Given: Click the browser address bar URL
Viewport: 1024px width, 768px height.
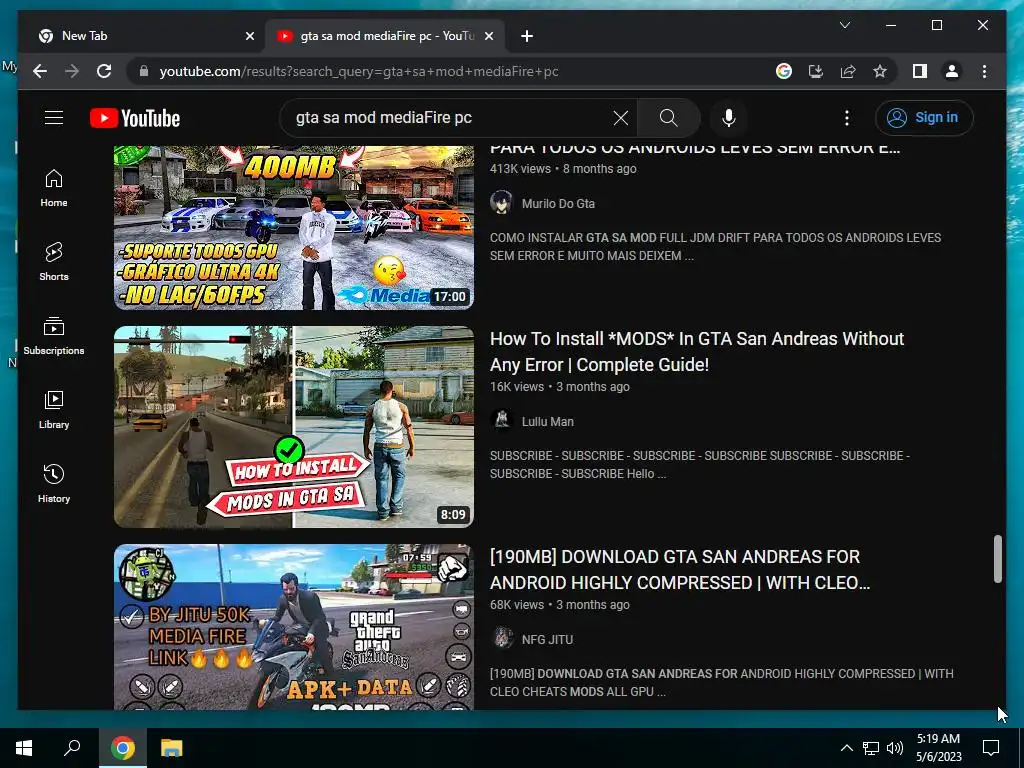Looking at the screenshot, I should (x=359, y=71).
